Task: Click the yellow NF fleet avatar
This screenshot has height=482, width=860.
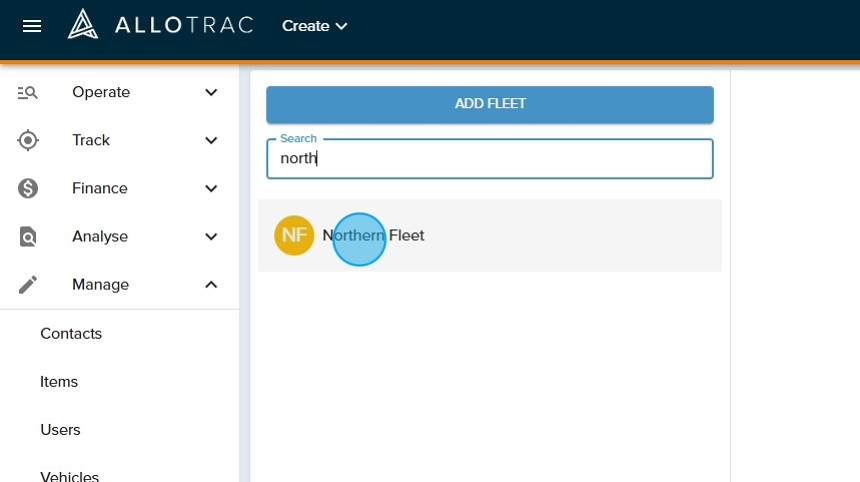Action: click(x=294, y=236)
